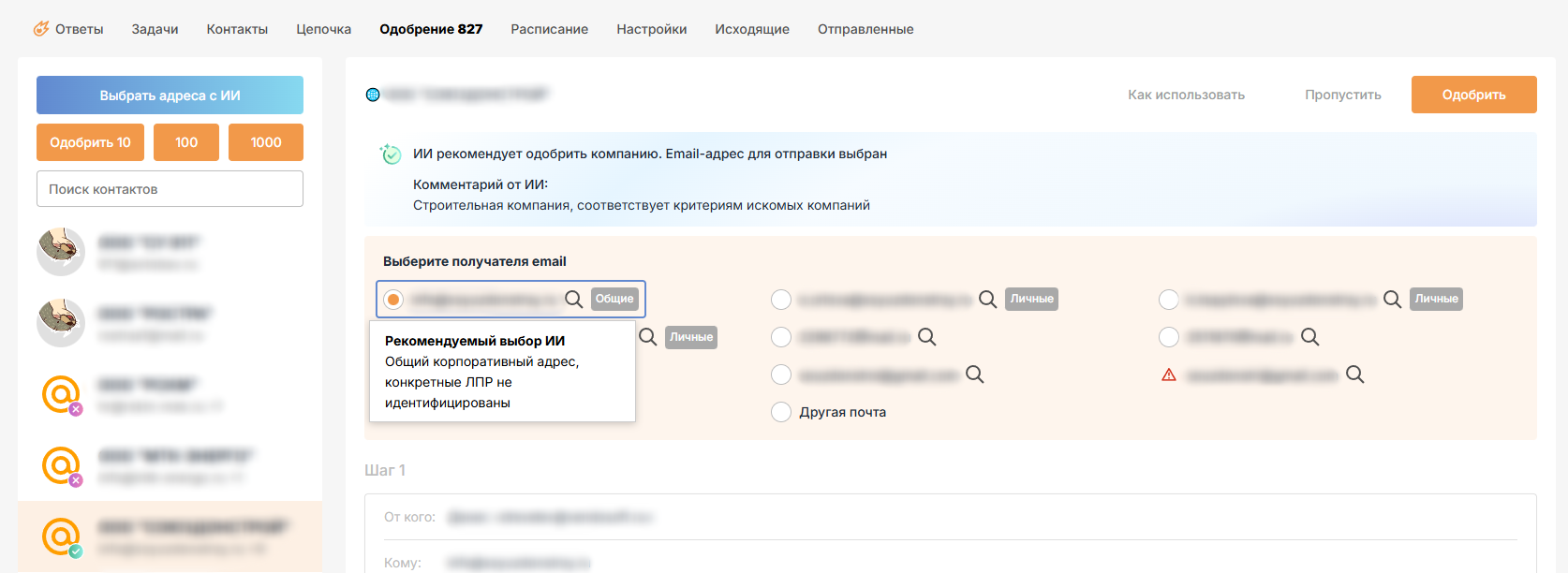Click the magnifier icon next to the Общие tag
This screenshot has height=573, width=1568.
point(573,299)
